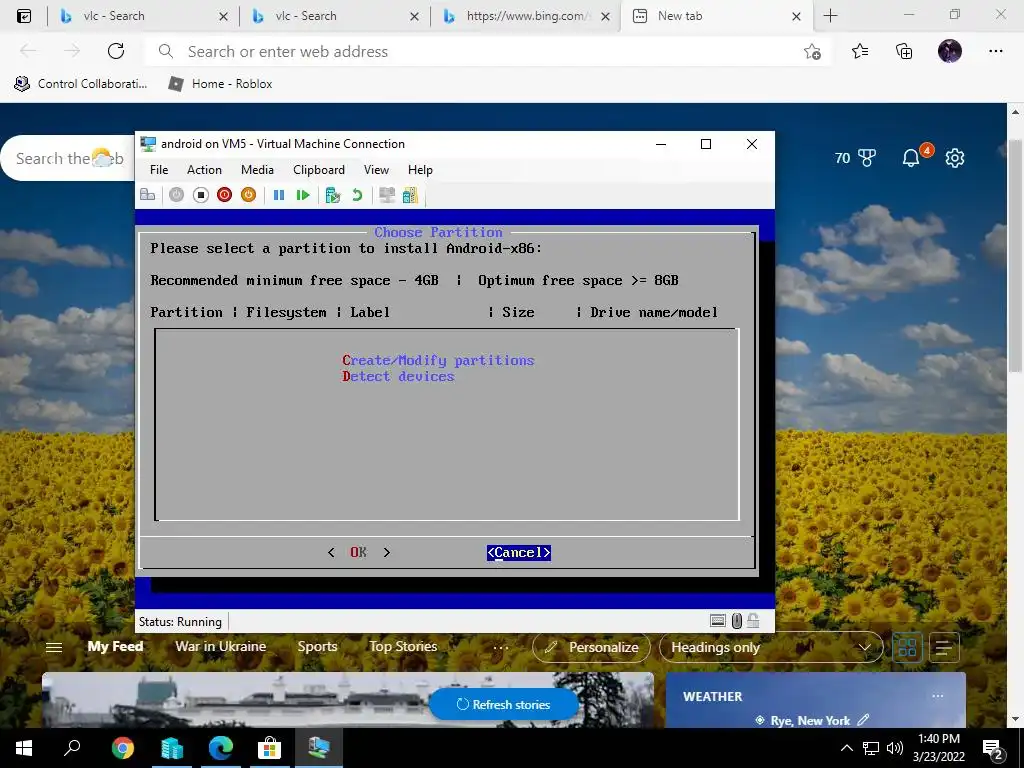The width and height of the screenshot is (1024, 768).
Task: Click Refresh stories button
Action: pos(504,705)
